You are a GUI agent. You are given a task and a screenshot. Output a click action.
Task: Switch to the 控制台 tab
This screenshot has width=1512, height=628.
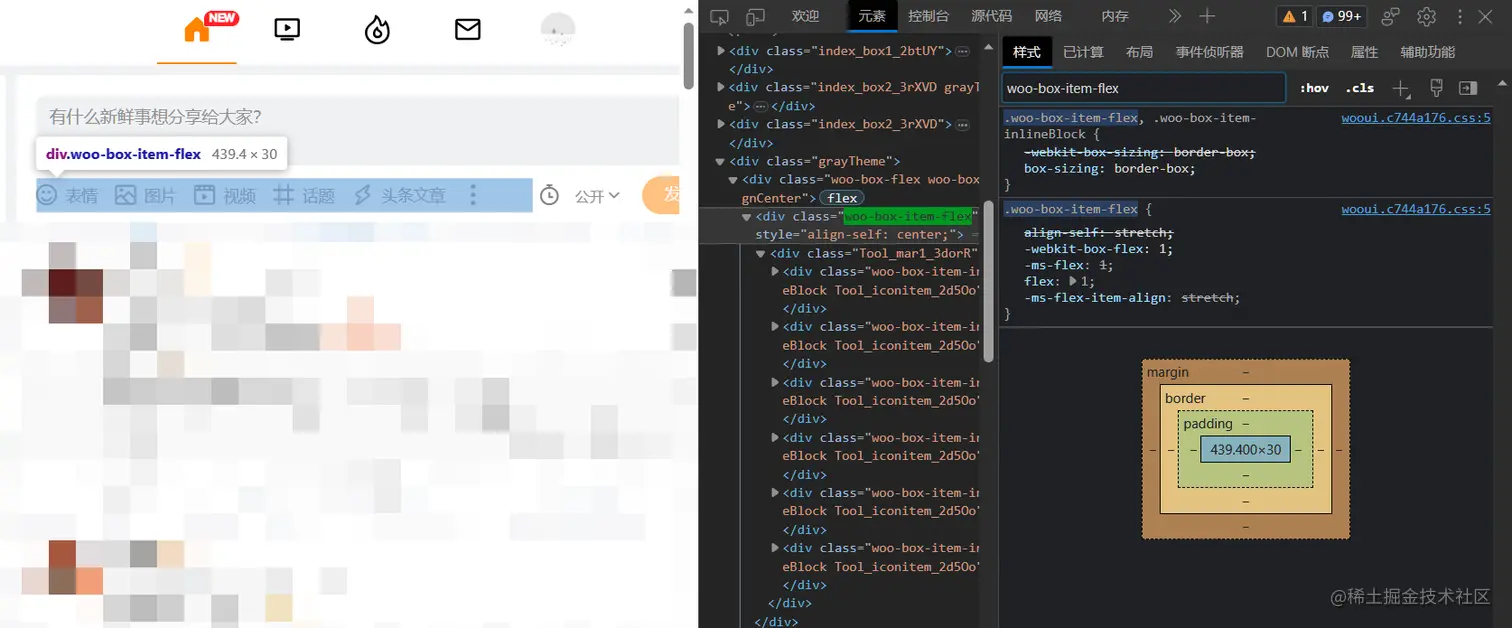coord(929,16)
